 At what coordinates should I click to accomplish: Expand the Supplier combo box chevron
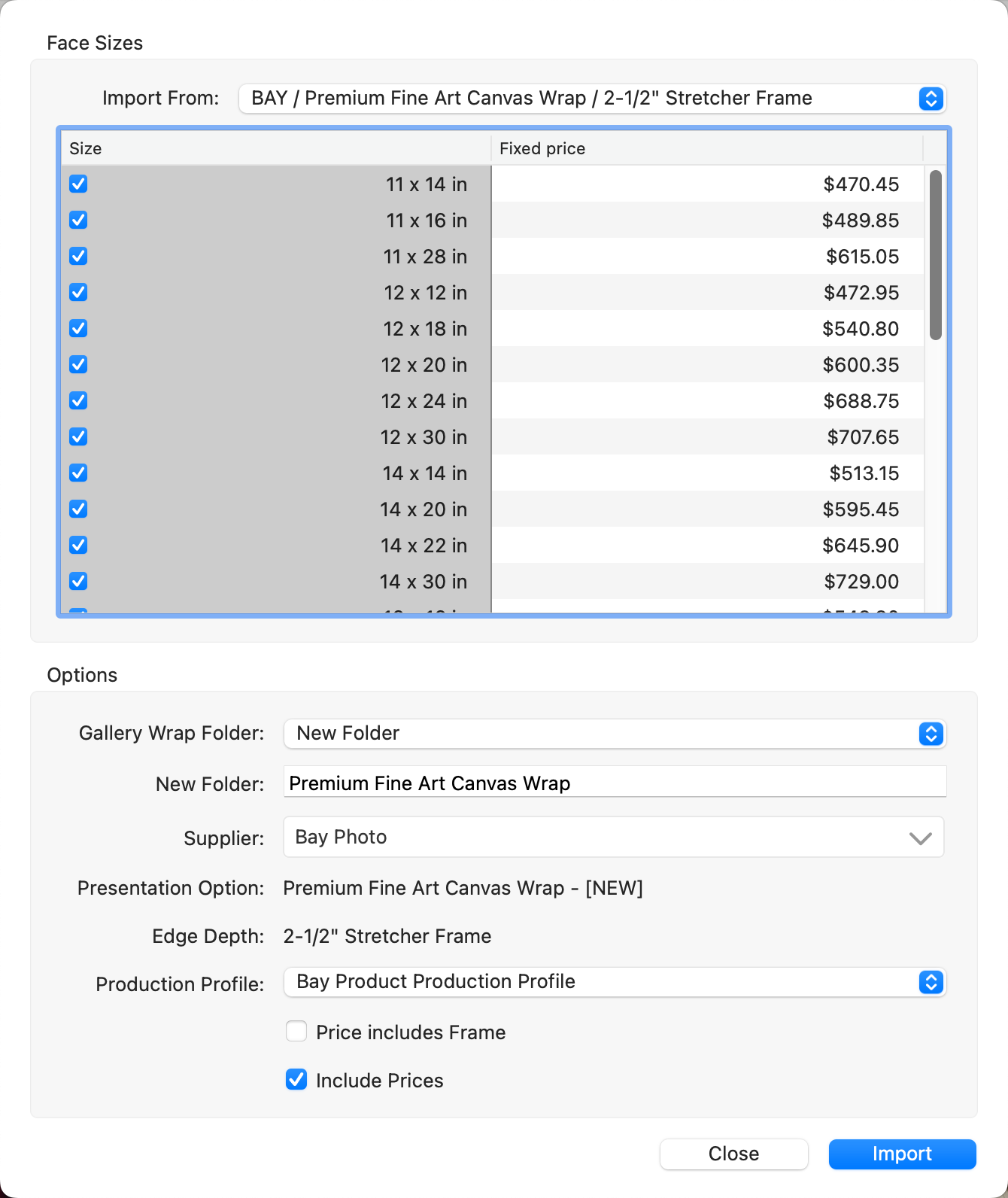[x=920, y=838]
